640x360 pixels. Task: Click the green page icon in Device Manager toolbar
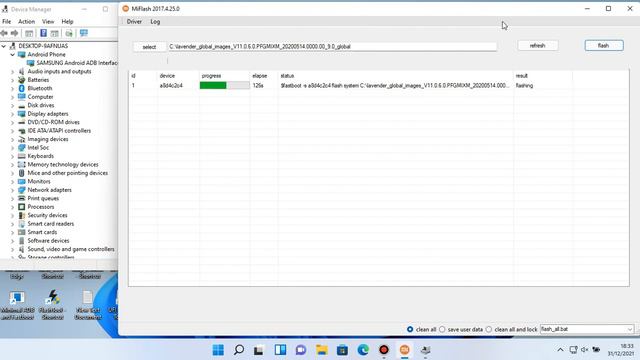point(69,33)
